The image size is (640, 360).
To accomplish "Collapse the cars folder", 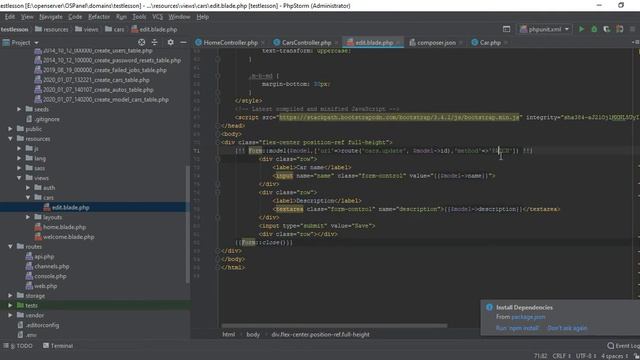I will (x=28, y=198).
